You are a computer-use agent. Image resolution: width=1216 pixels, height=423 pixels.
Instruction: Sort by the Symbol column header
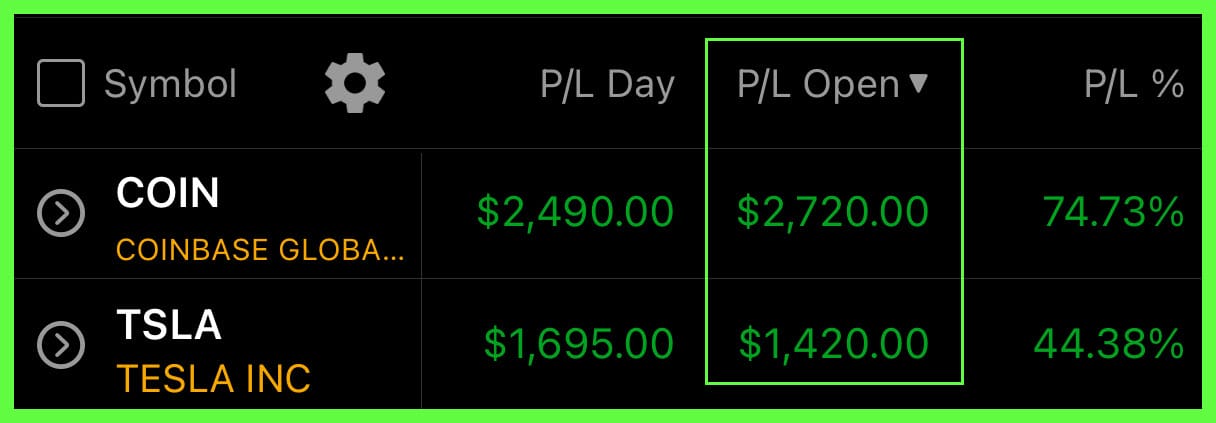[170, 84]
